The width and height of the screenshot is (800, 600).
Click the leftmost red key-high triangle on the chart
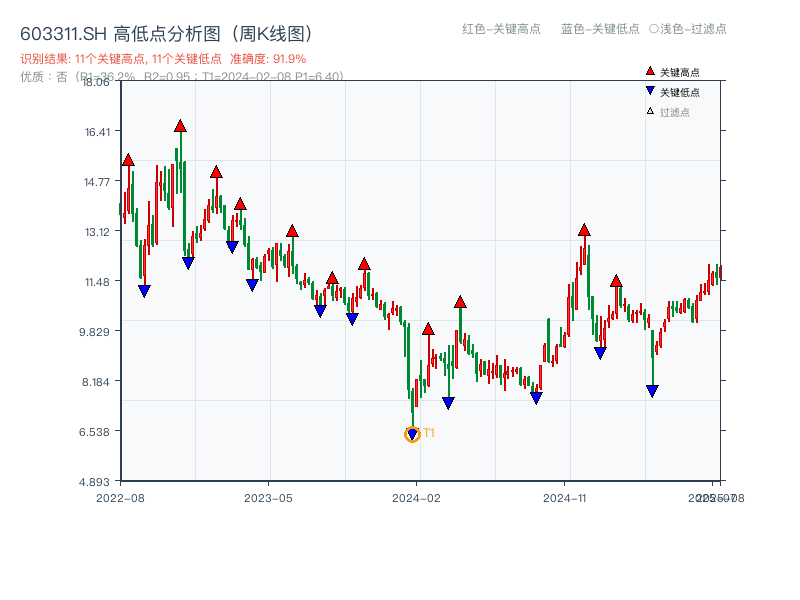tap(128, 158)
